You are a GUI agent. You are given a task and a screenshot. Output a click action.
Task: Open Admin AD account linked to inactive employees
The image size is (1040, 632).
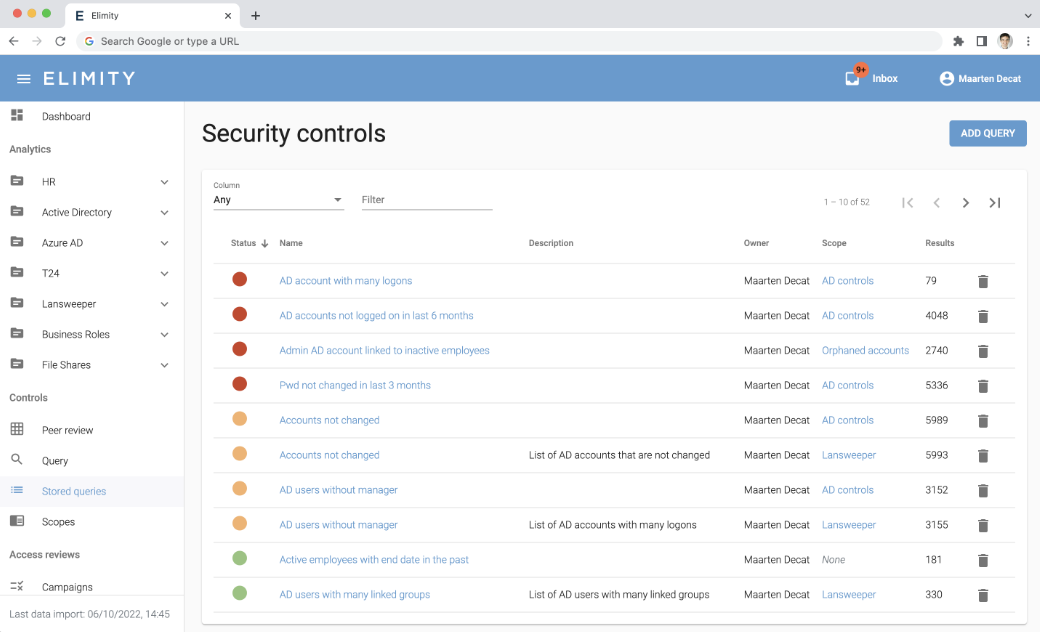384,350
